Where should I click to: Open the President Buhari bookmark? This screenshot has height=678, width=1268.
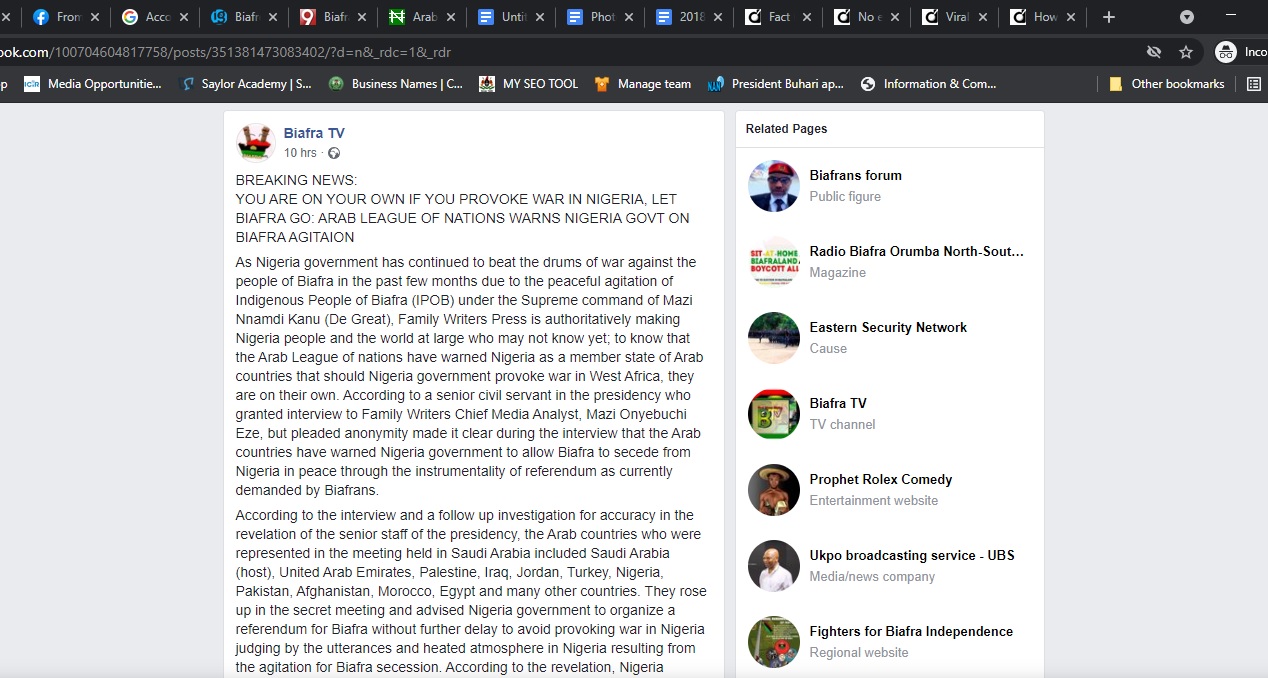point(776,84)
